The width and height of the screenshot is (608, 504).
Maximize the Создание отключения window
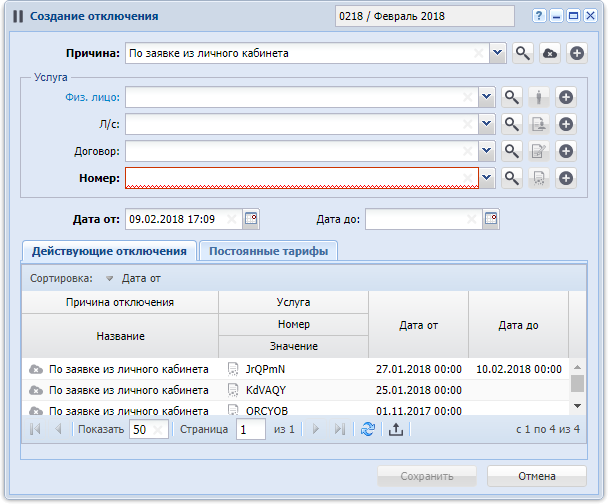click(573, 16)
